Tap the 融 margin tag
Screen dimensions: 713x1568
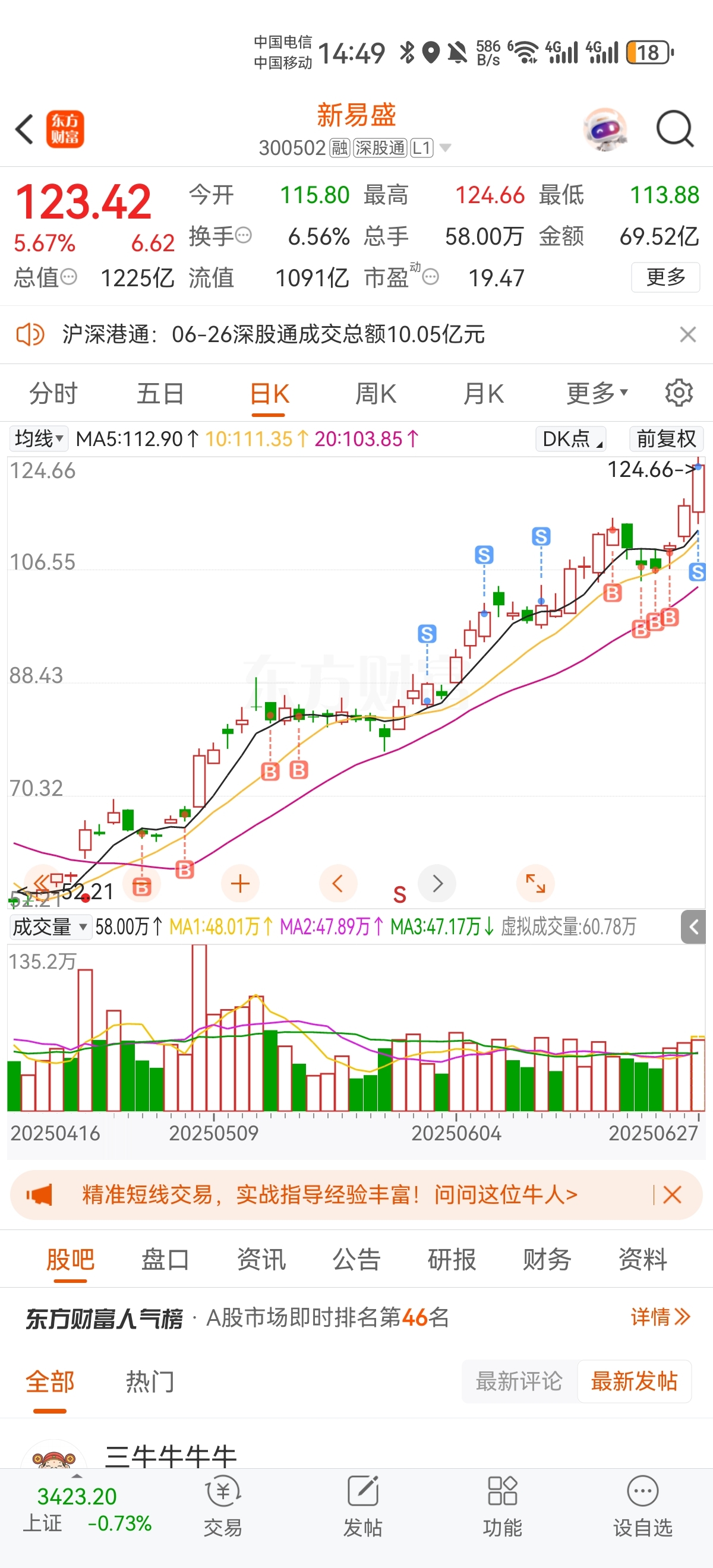pyautogui.click(x=340, y=148)
